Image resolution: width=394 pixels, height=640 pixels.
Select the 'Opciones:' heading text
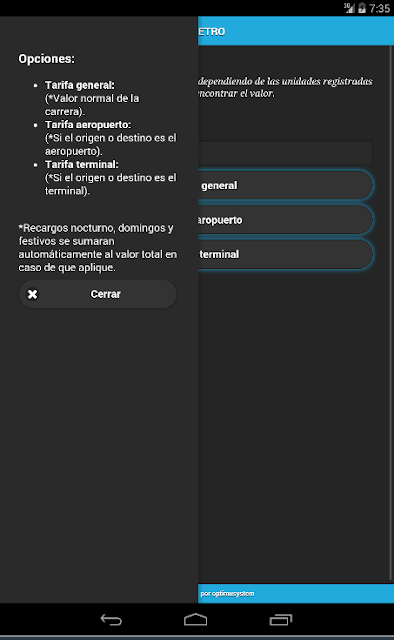[47, 59]
